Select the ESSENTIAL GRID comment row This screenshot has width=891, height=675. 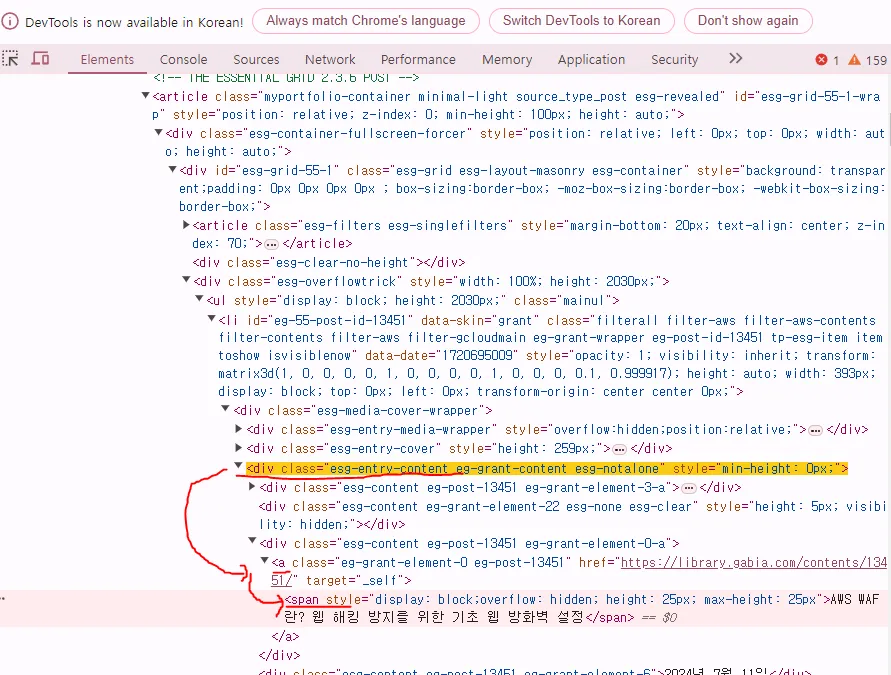pos(286,78)
